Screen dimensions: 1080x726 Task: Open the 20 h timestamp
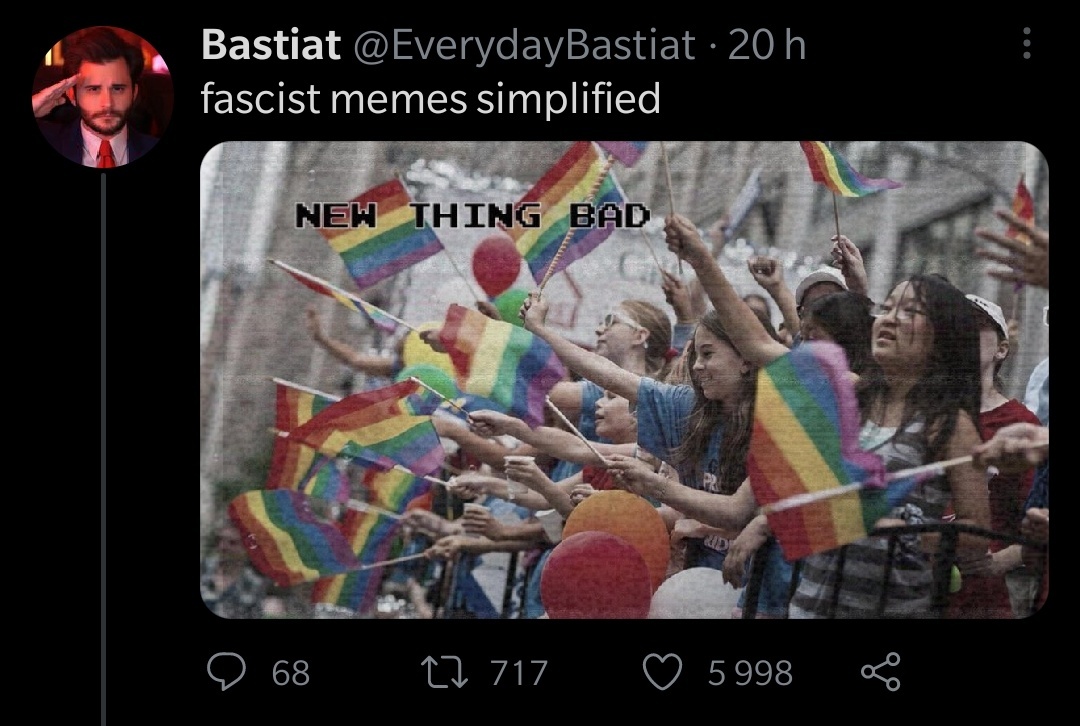[x=766, y=45]
